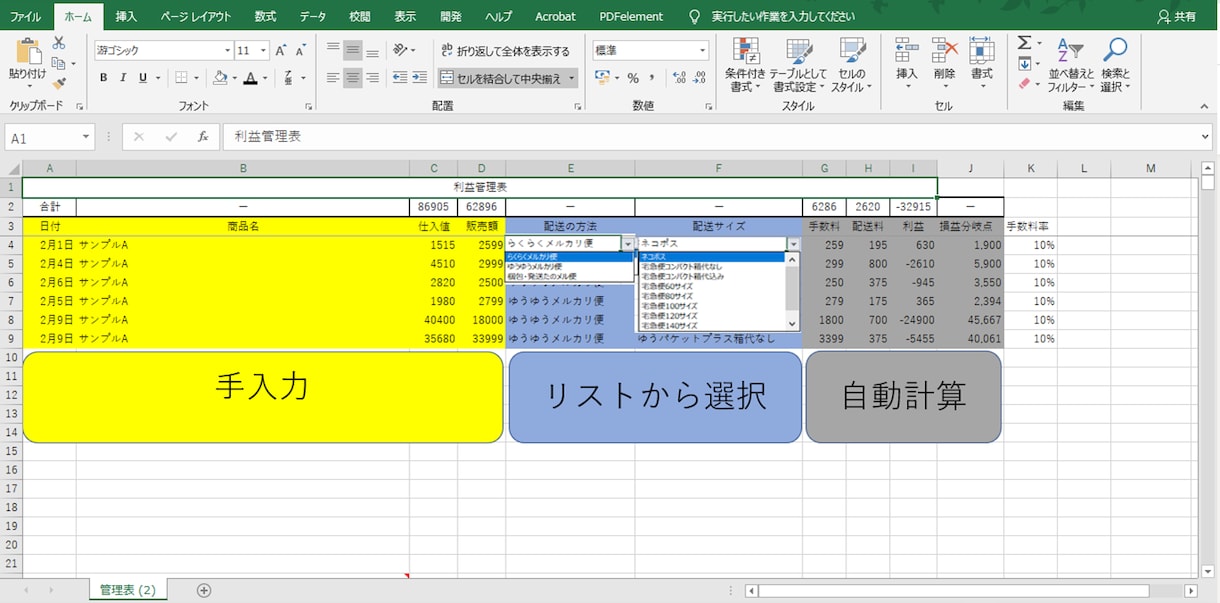Click dropdown arrow of cell ネコポス

tap(794, 244)
